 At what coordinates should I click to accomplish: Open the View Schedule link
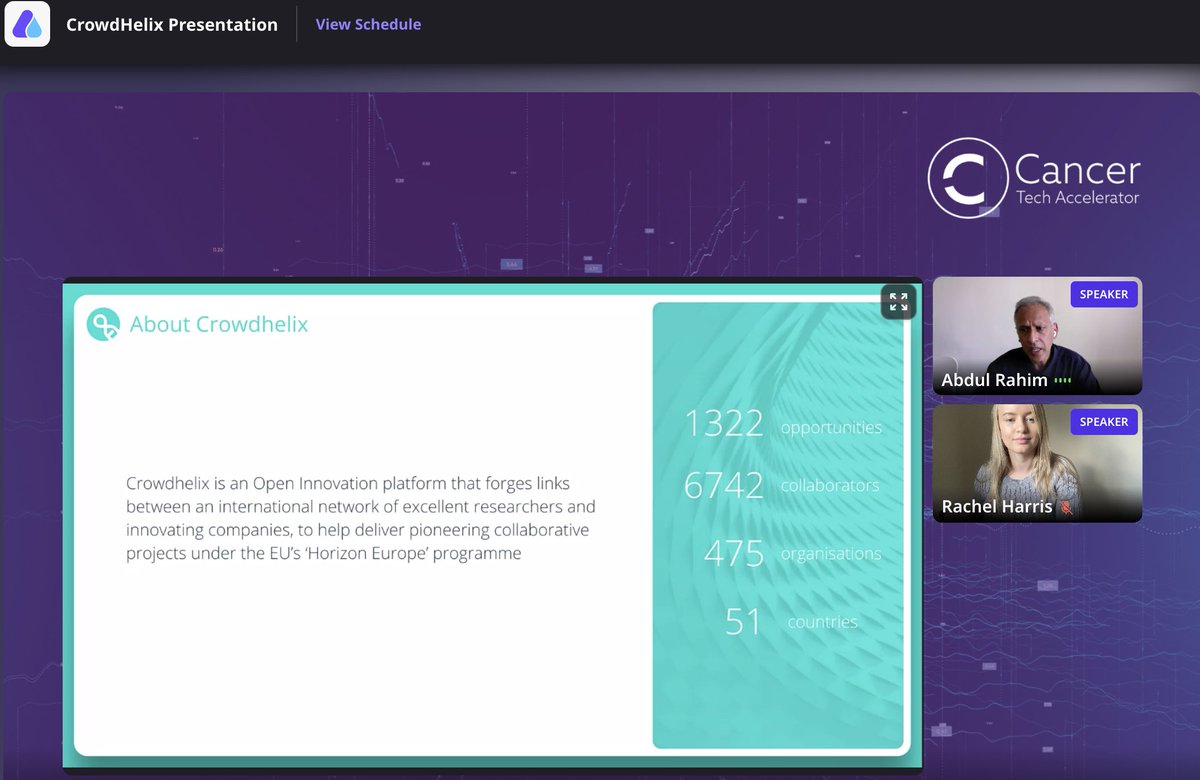tap(368, 24)
